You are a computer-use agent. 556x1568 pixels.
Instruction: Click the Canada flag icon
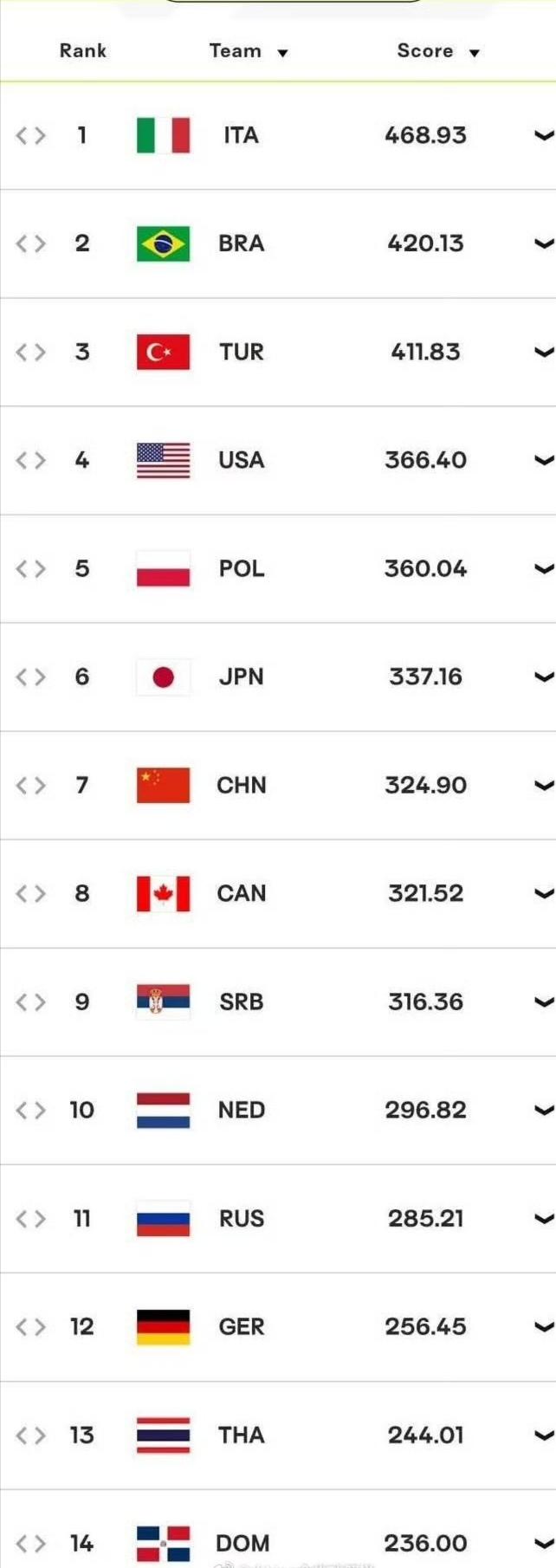(x=163, y=893)
